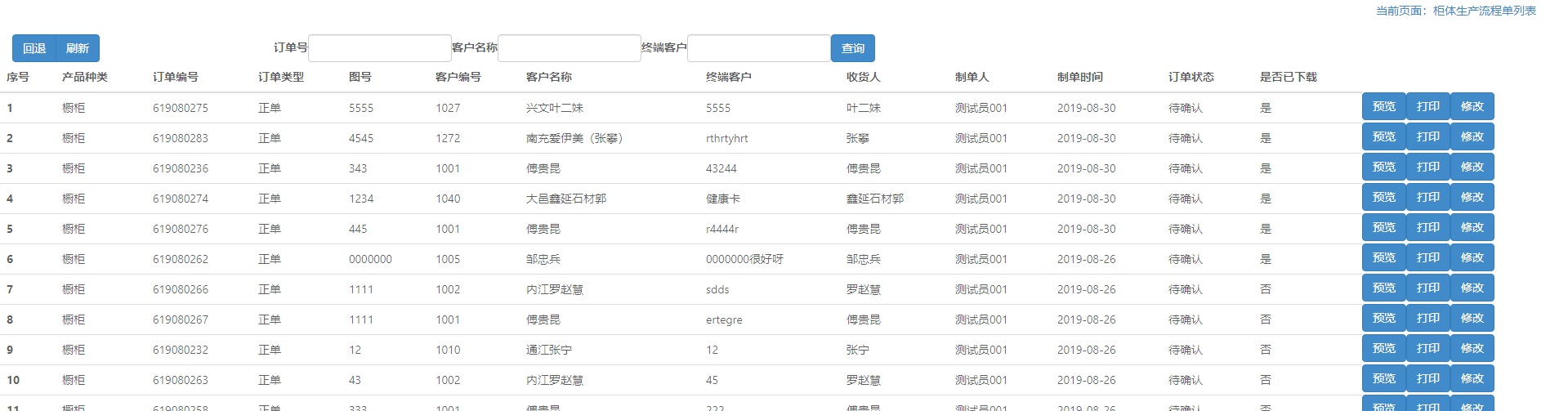Modify order 619080283
The width and height of the screenshot is (1568, 411).
tap(1472, 136)
